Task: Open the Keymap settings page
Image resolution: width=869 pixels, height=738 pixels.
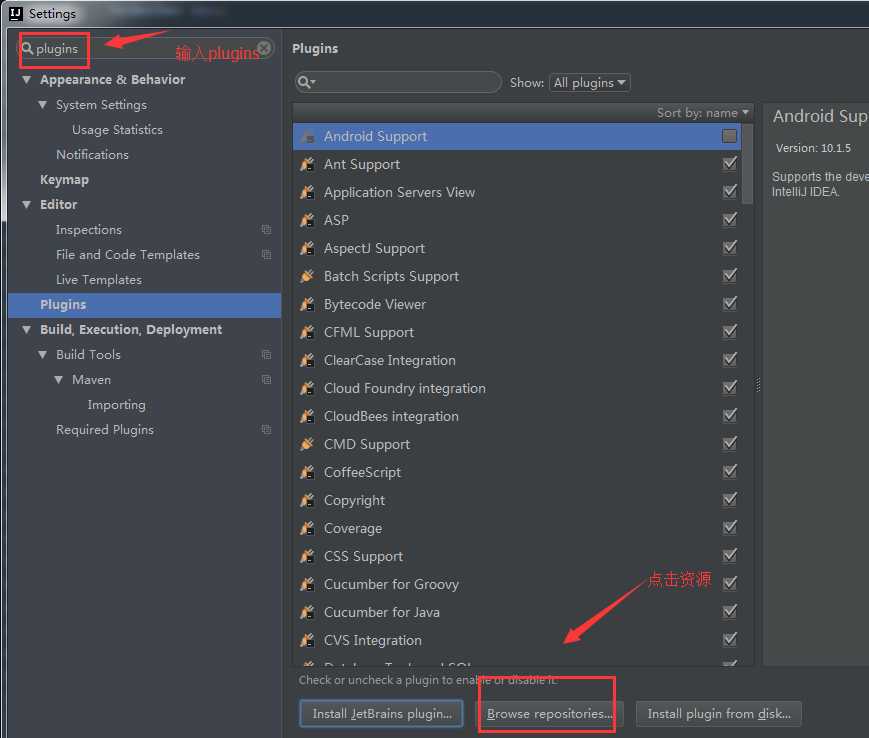Action: point(64,180)
